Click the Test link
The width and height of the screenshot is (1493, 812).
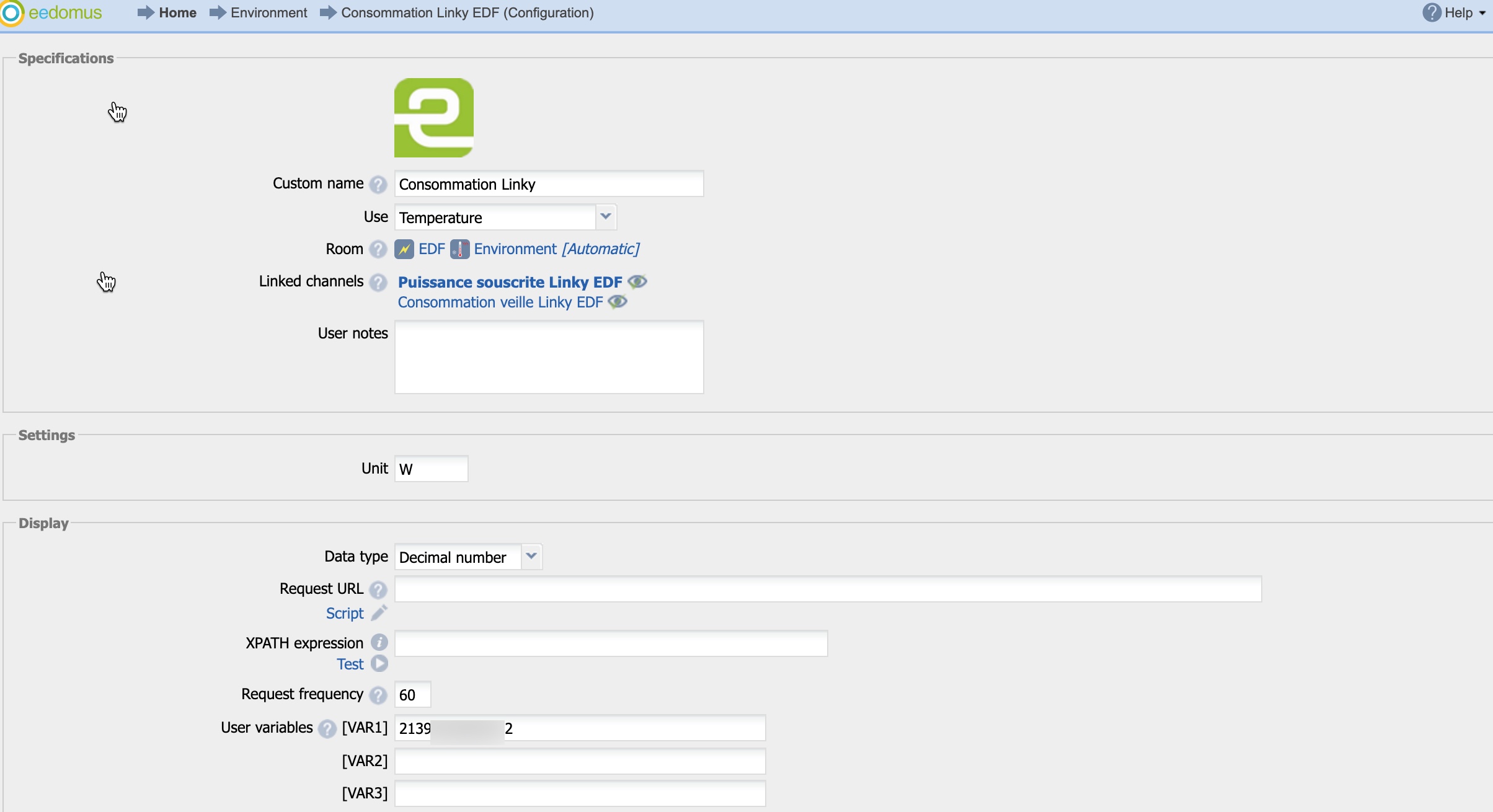[x=350, y=664]
